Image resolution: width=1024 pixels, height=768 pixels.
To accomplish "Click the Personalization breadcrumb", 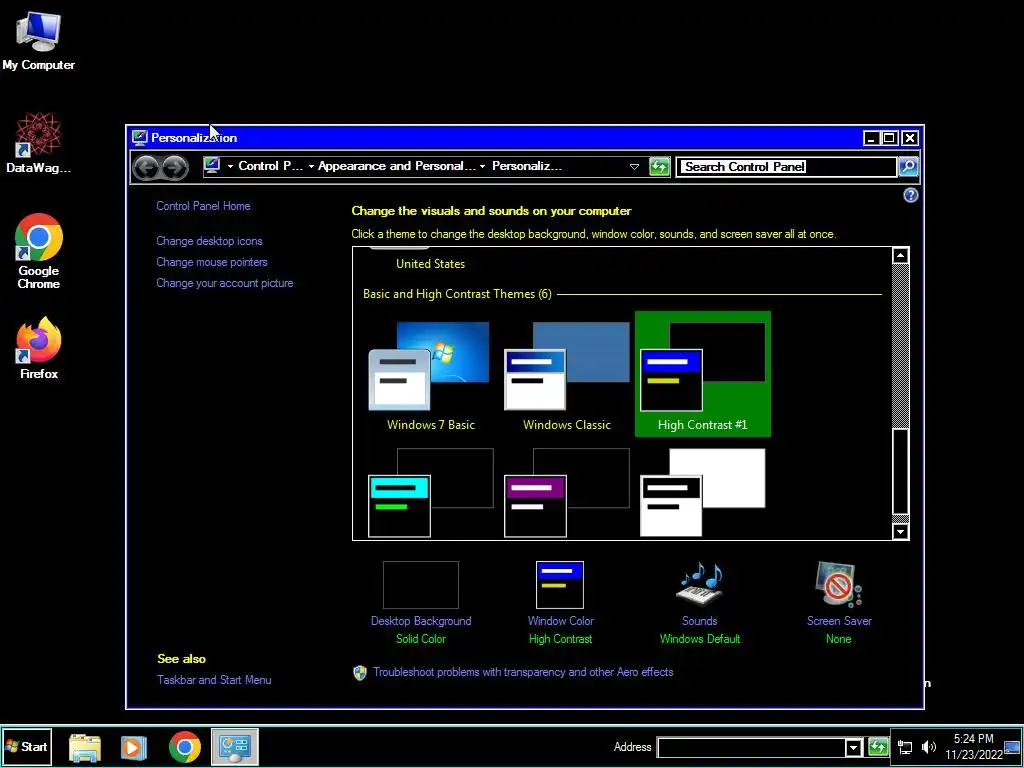I will coord(526,166).
